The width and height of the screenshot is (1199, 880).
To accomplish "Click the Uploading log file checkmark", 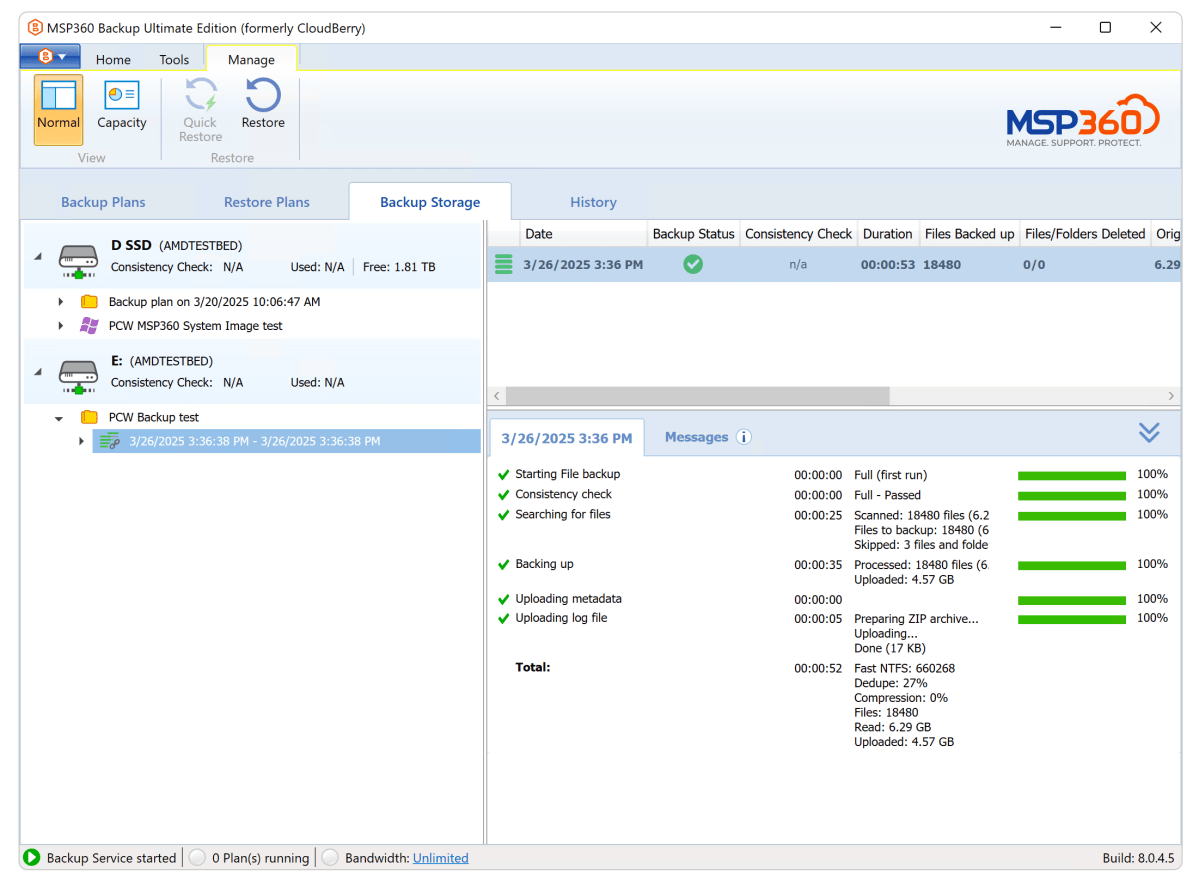I will click(x=503, y=619).
